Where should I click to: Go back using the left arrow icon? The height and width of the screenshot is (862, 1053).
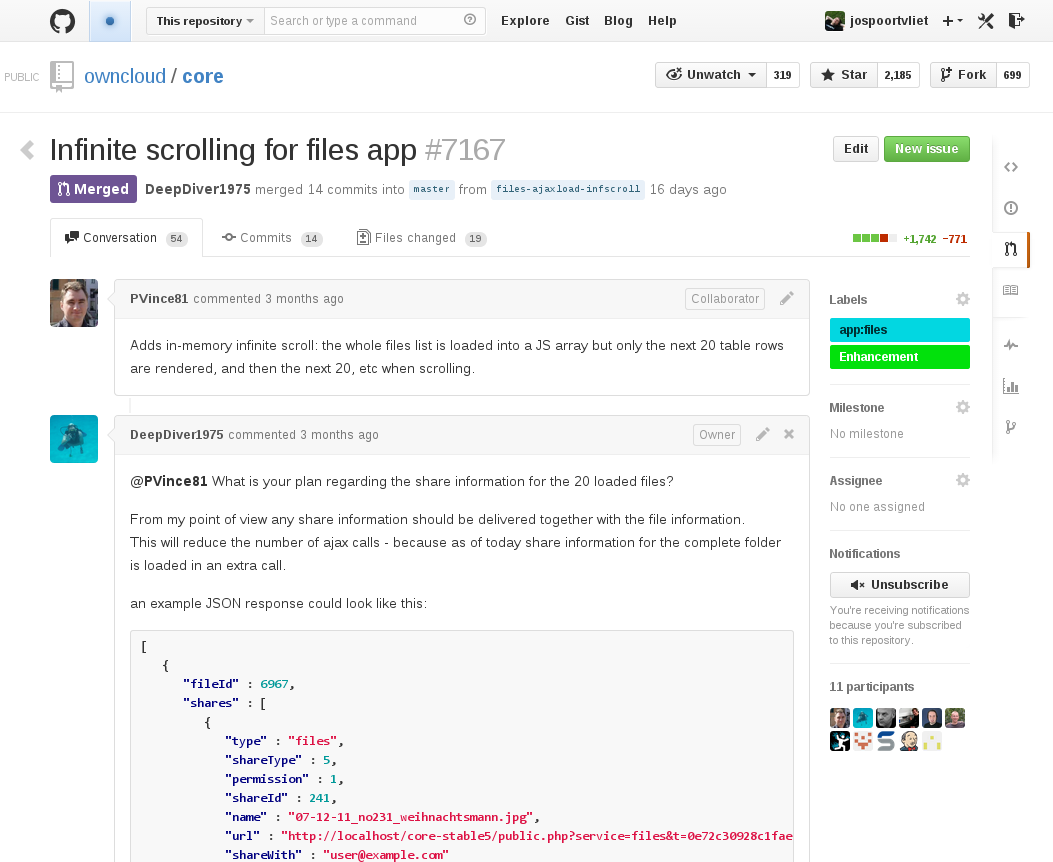tap(28, 150)
